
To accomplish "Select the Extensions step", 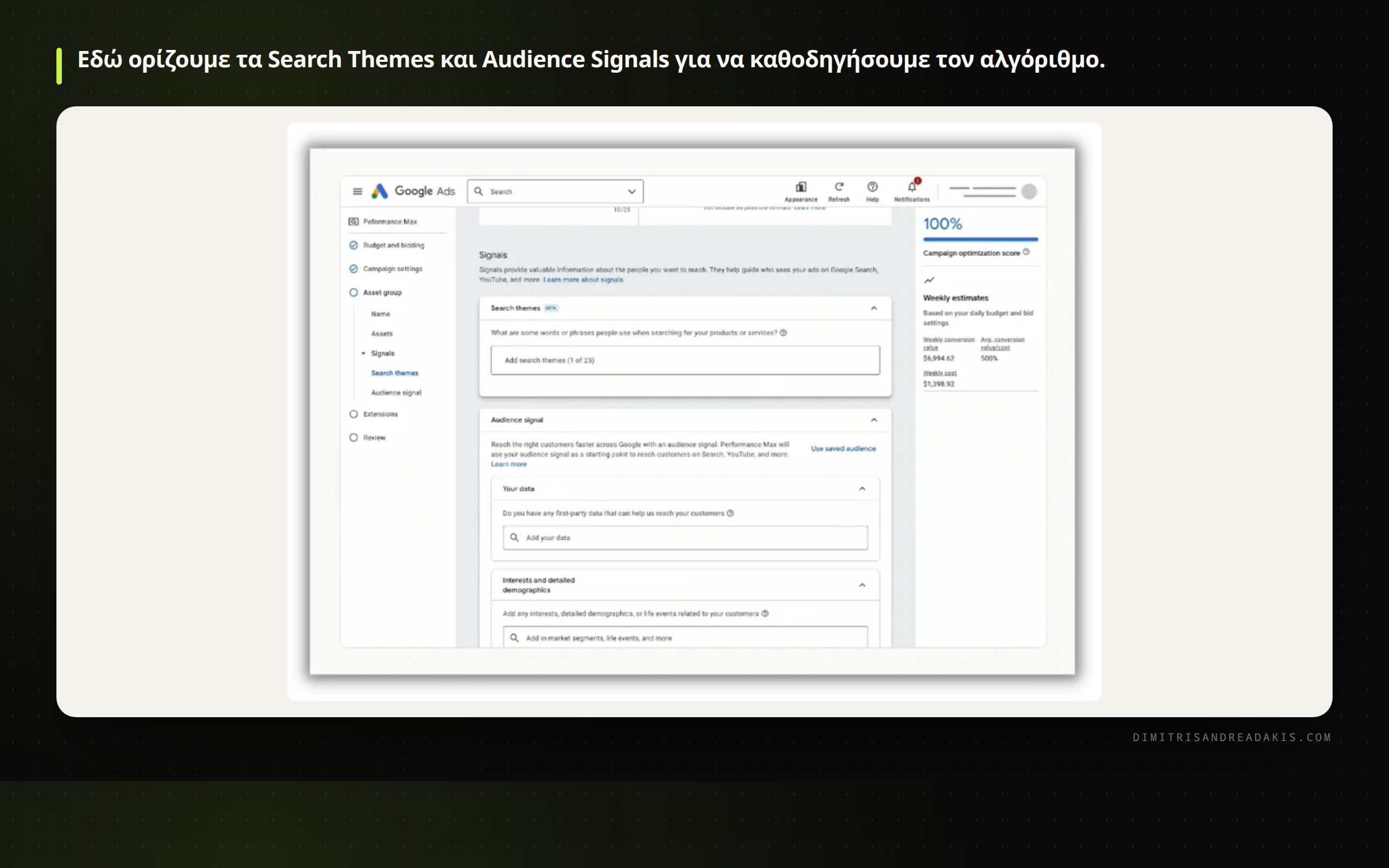I will pyautogui.click(x=374, y=414).
